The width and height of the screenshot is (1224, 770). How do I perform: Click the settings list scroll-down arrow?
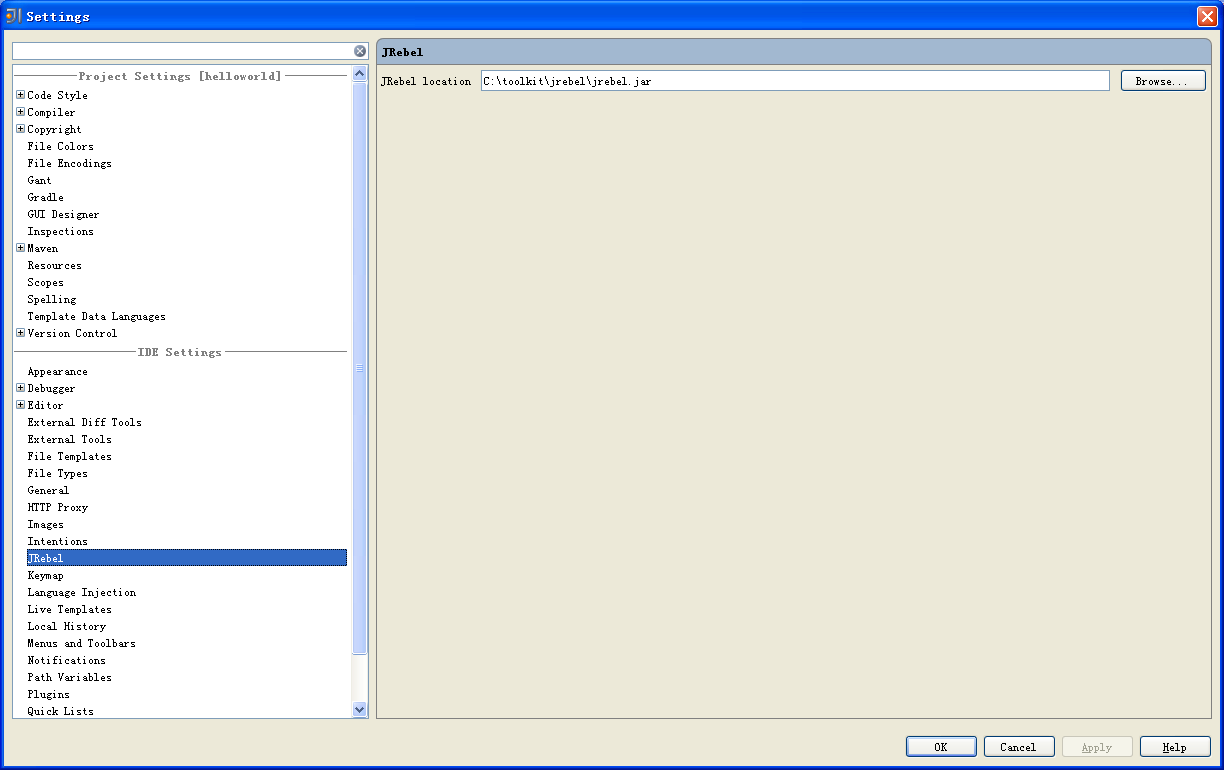pos(360,709)
